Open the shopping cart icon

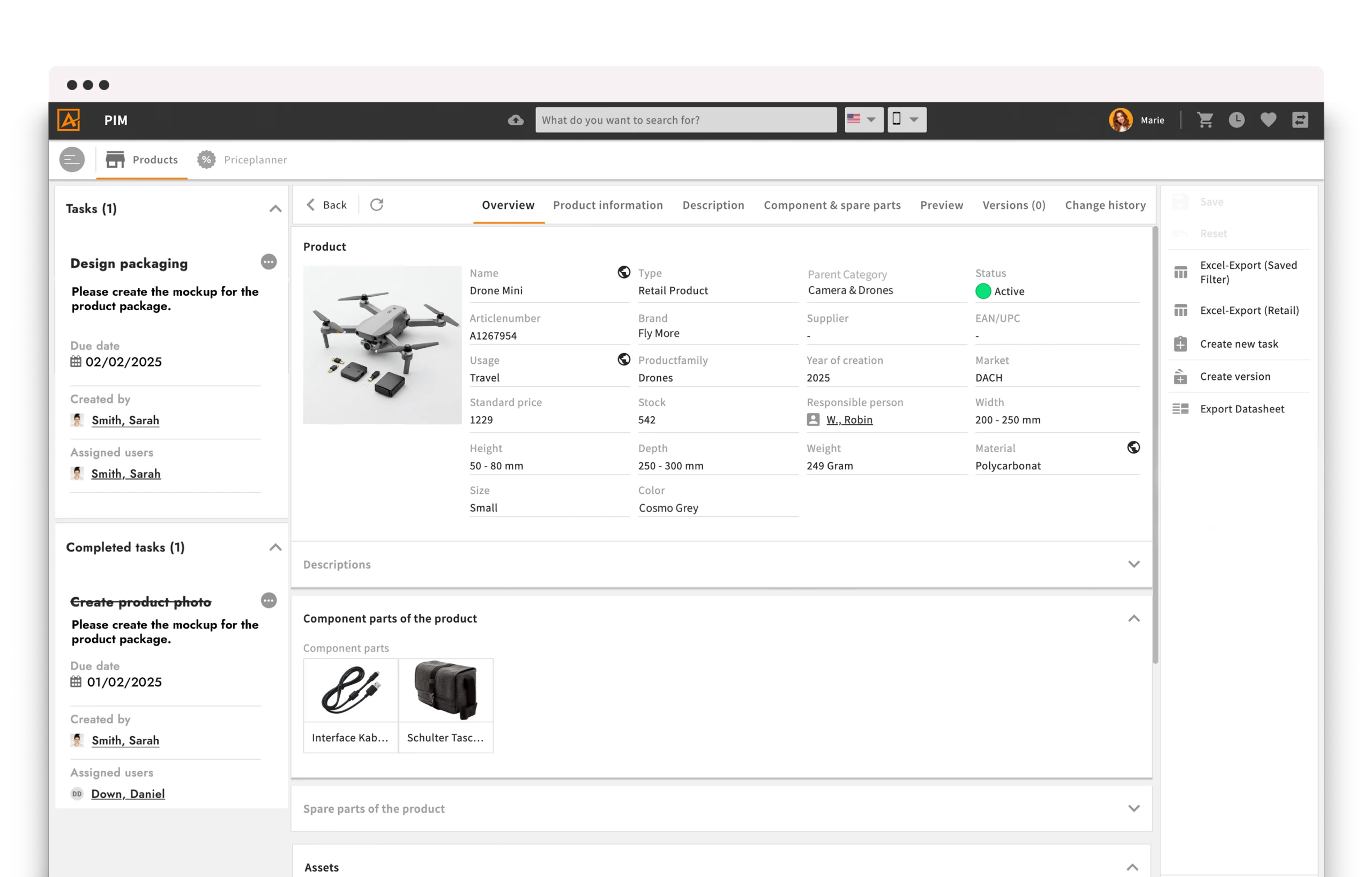click(x=1205, y=120)
